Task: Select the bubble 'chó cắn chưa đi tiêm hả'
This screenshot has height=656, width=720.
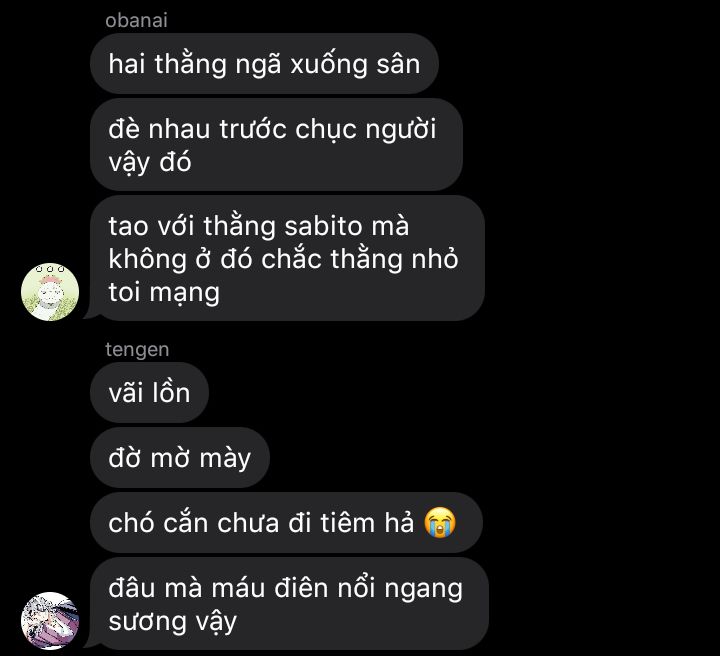Action: pyautogui.click(x=287, y=522)
